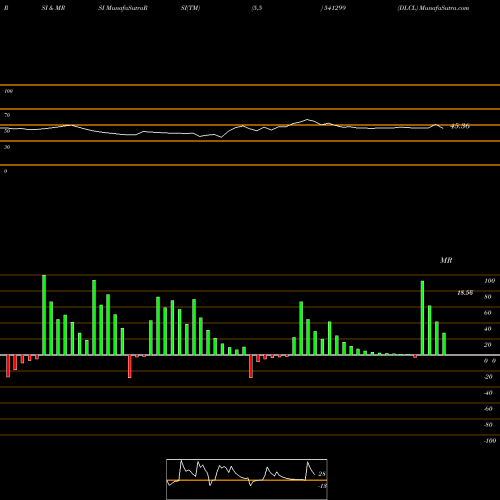The height and width of the screenshot is (500, 500).
Task: Click the MR axis label '80'
Action: (x=488, y=297)
